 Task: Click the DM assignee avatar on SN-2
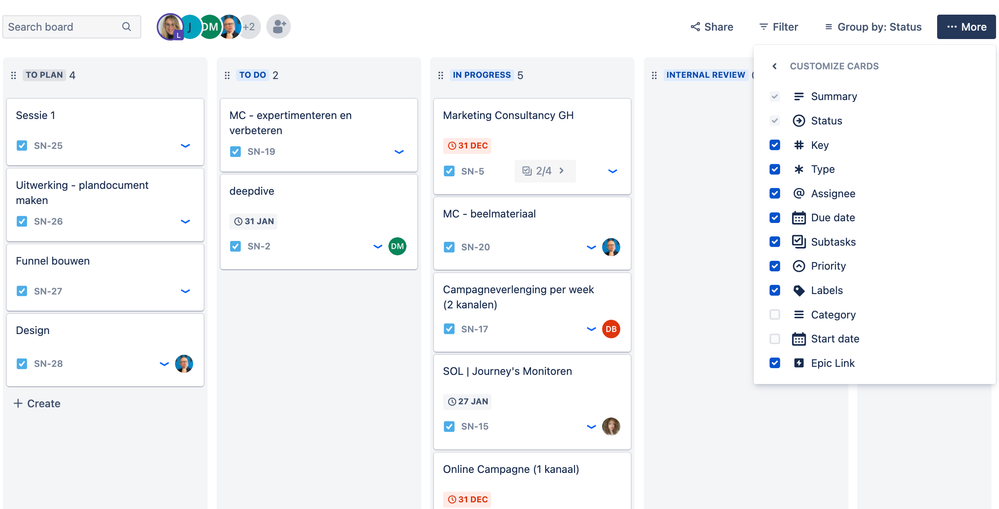[x=398, y=246]
